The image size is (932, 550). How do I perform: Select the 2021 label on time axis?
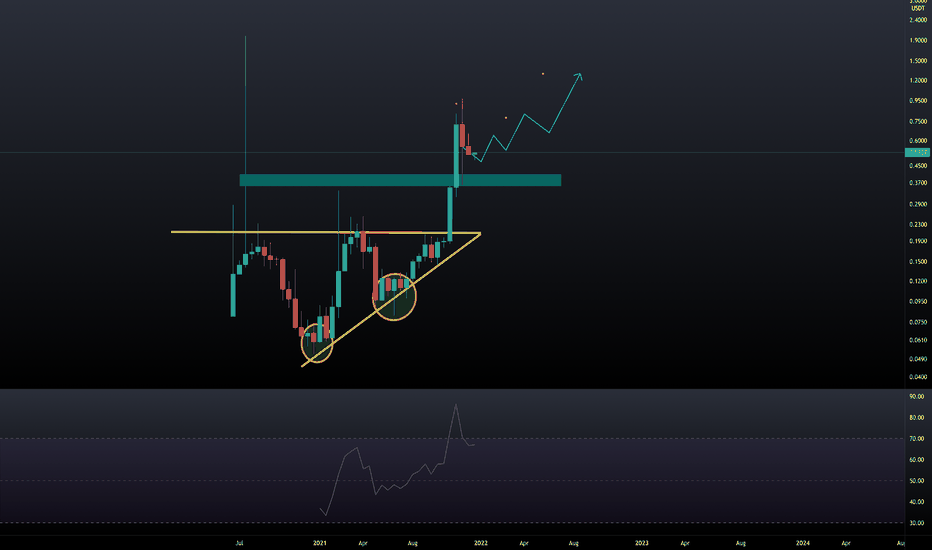[x=320, y=543]
